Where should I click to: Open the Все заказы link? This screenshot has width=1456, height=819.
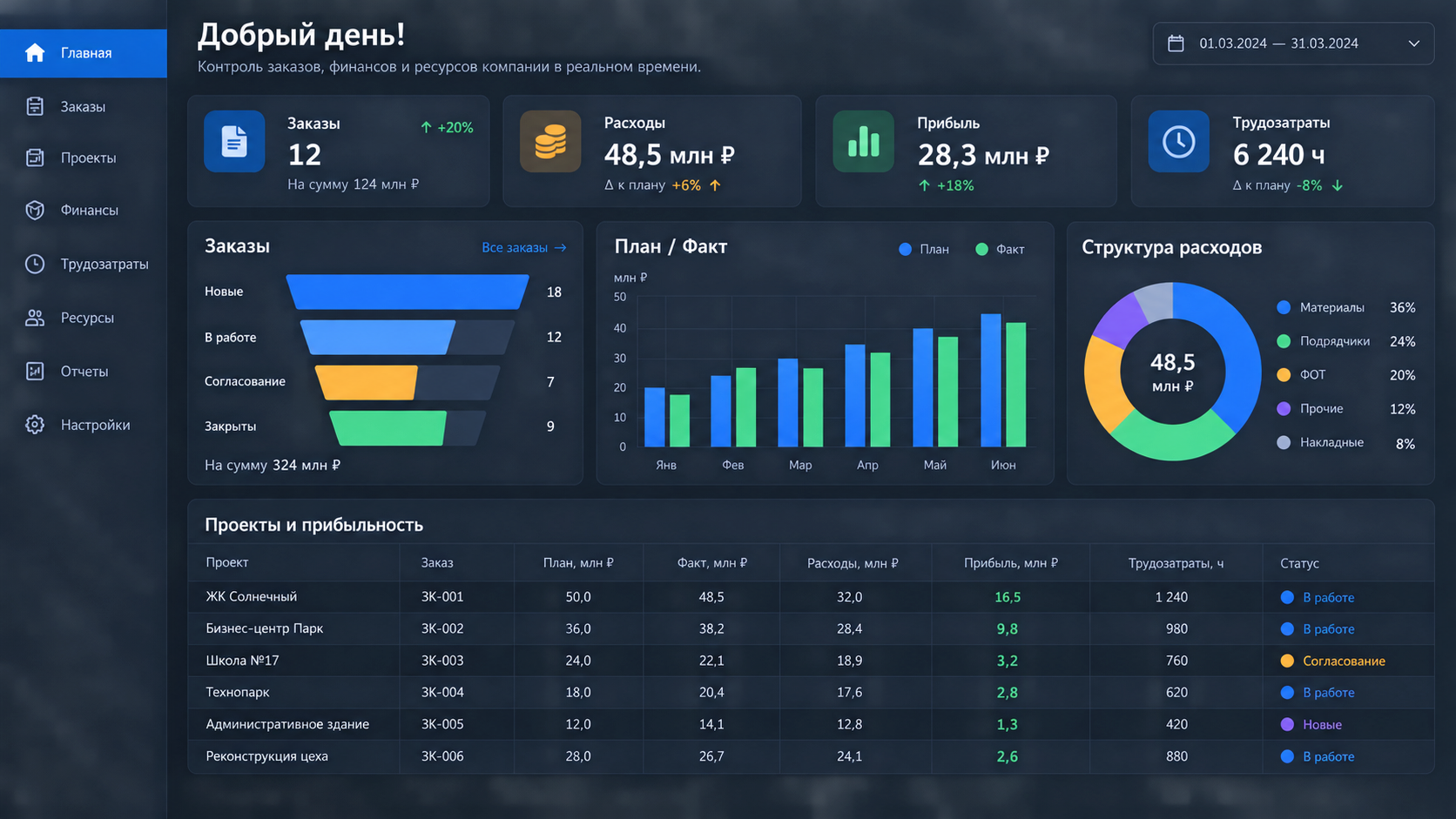[524, 248]
